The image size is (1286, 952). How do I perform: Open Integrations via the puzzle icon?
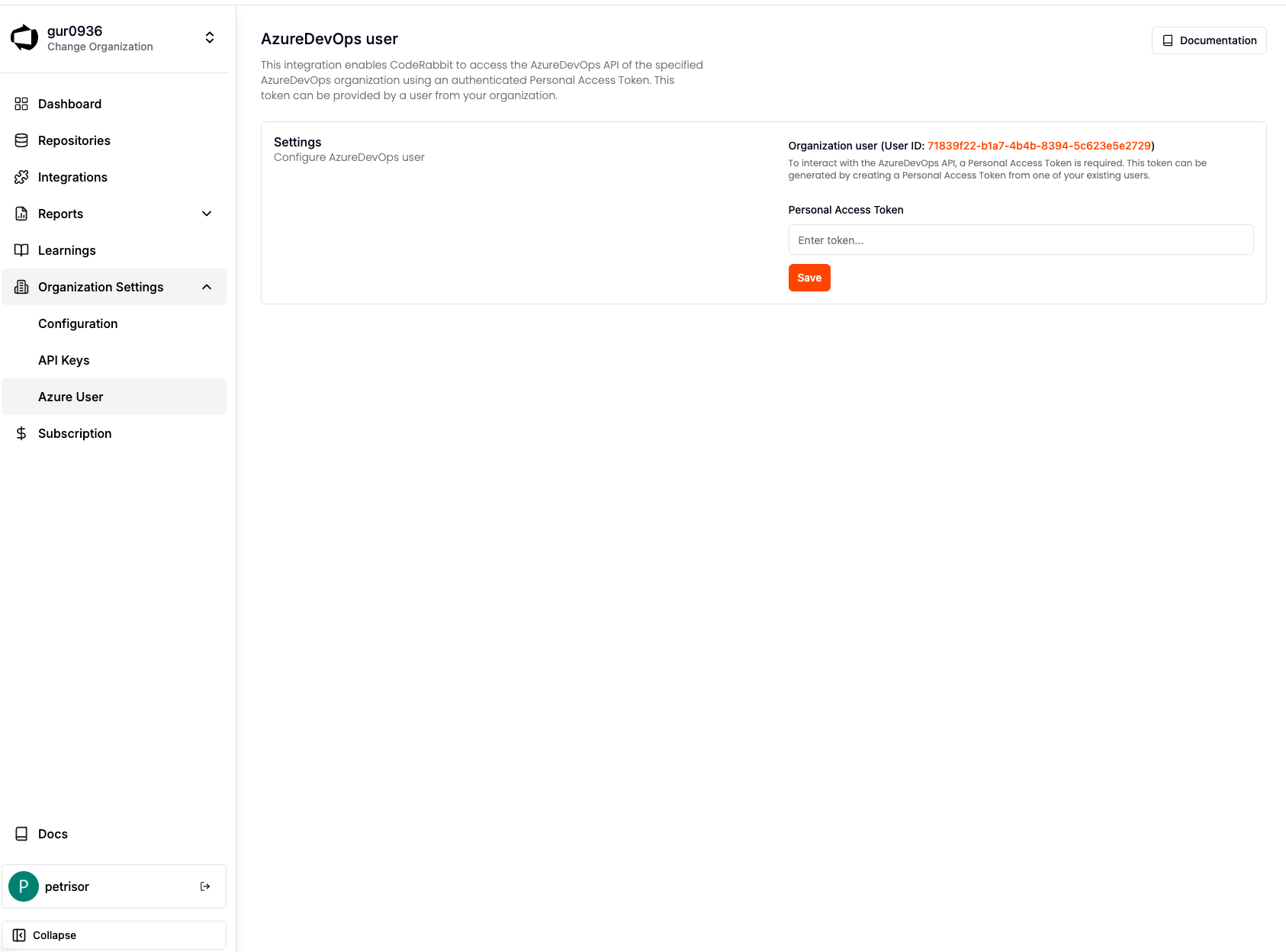point(21,177)
